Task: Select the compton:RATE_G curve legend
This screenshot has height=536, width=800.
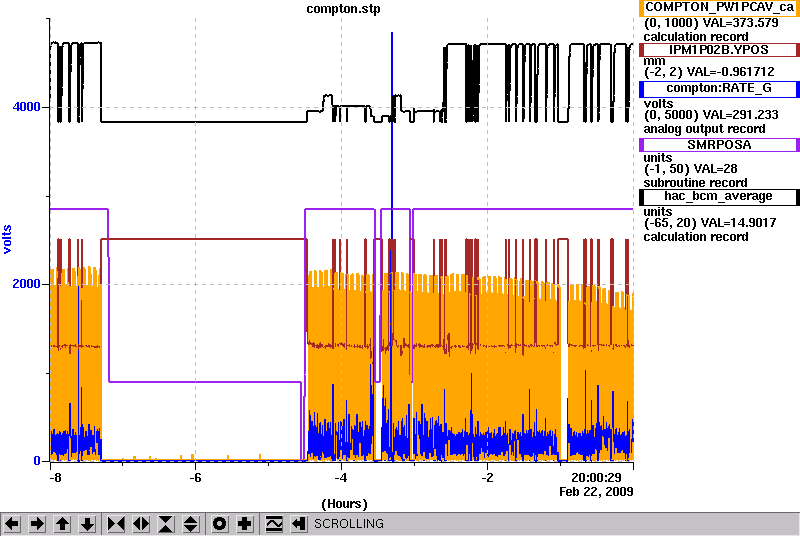Action: (x=719, y=89)
